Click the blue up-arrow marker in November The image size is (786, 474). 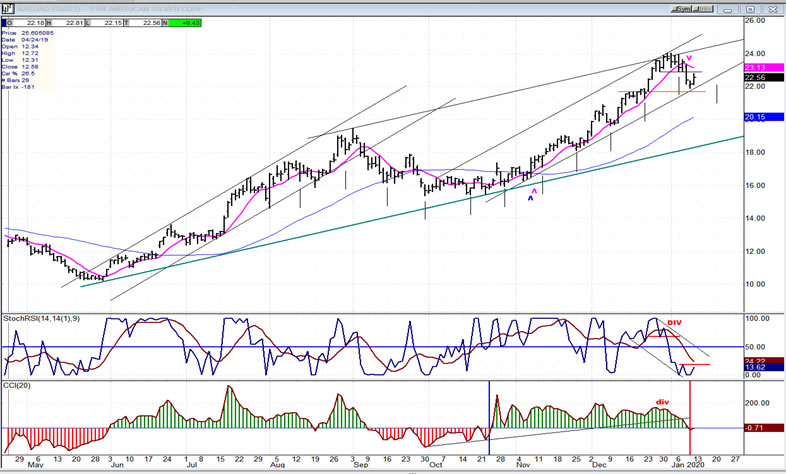pos(531,199)
